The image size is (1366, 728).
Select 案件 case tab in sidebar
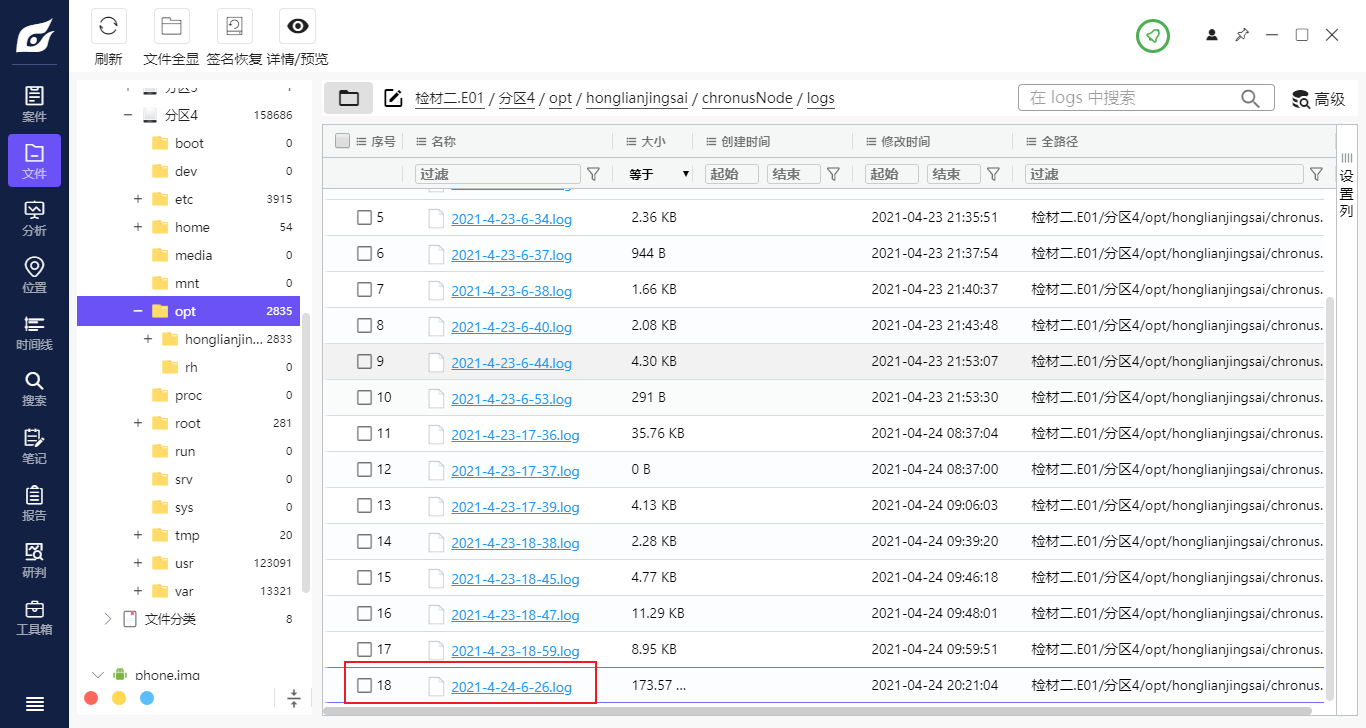(x=34, y=104)
